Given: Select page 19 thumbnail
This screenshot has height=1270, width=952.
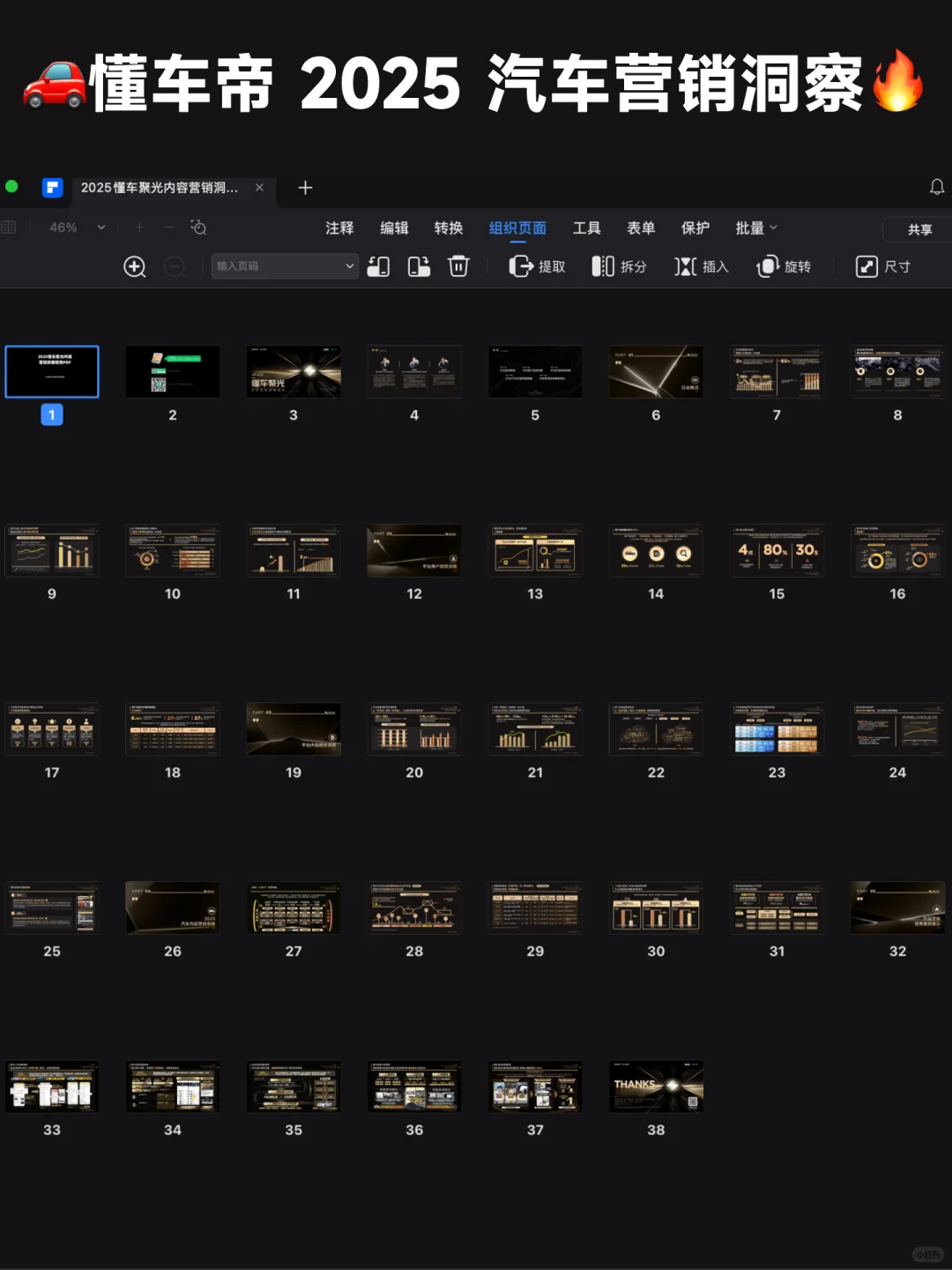Looking at the screenshot, I should pyautogui.click(x=294, y=728).
